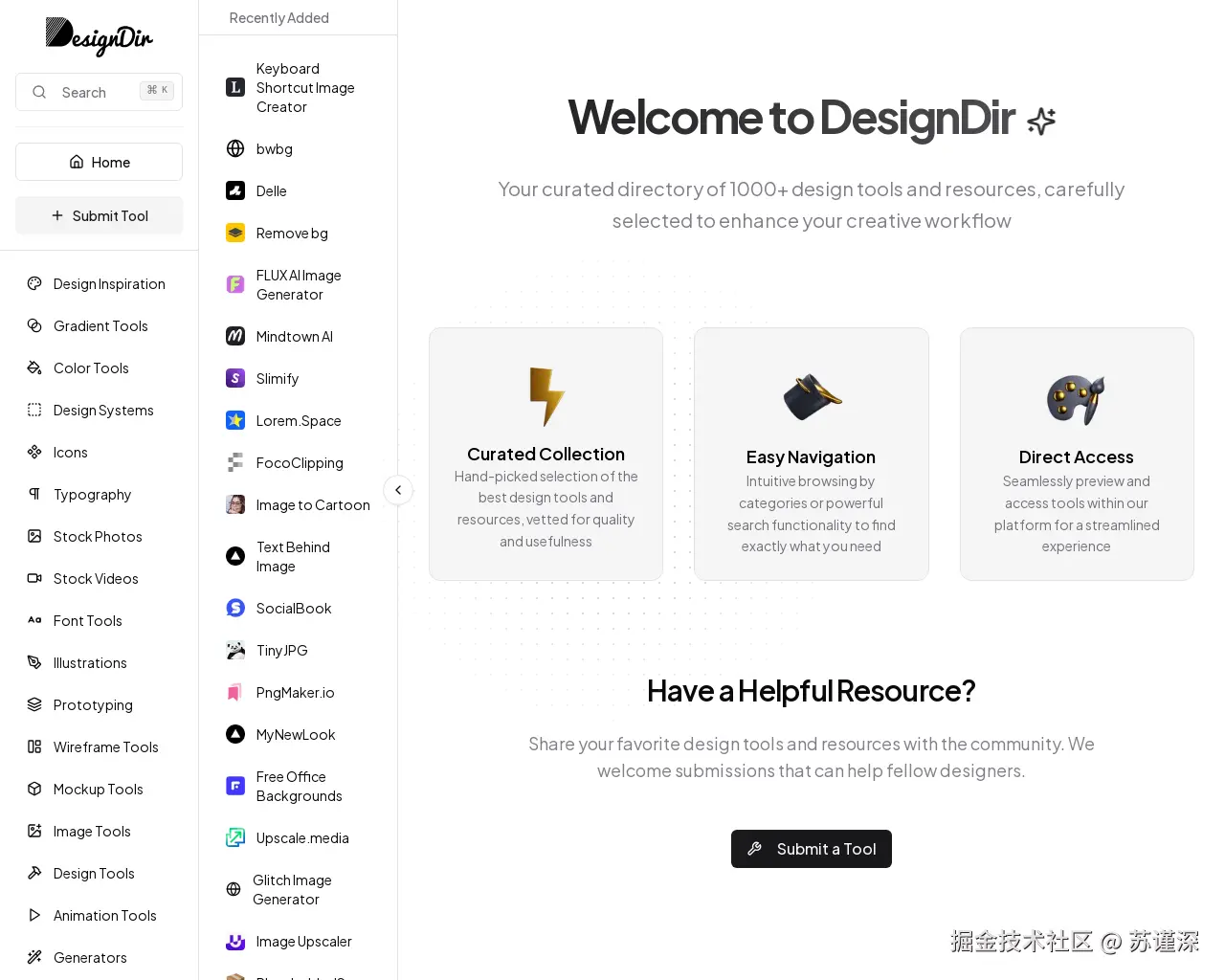
Task: Click the TinyJPG panda icon
Action: click(235, 650)
